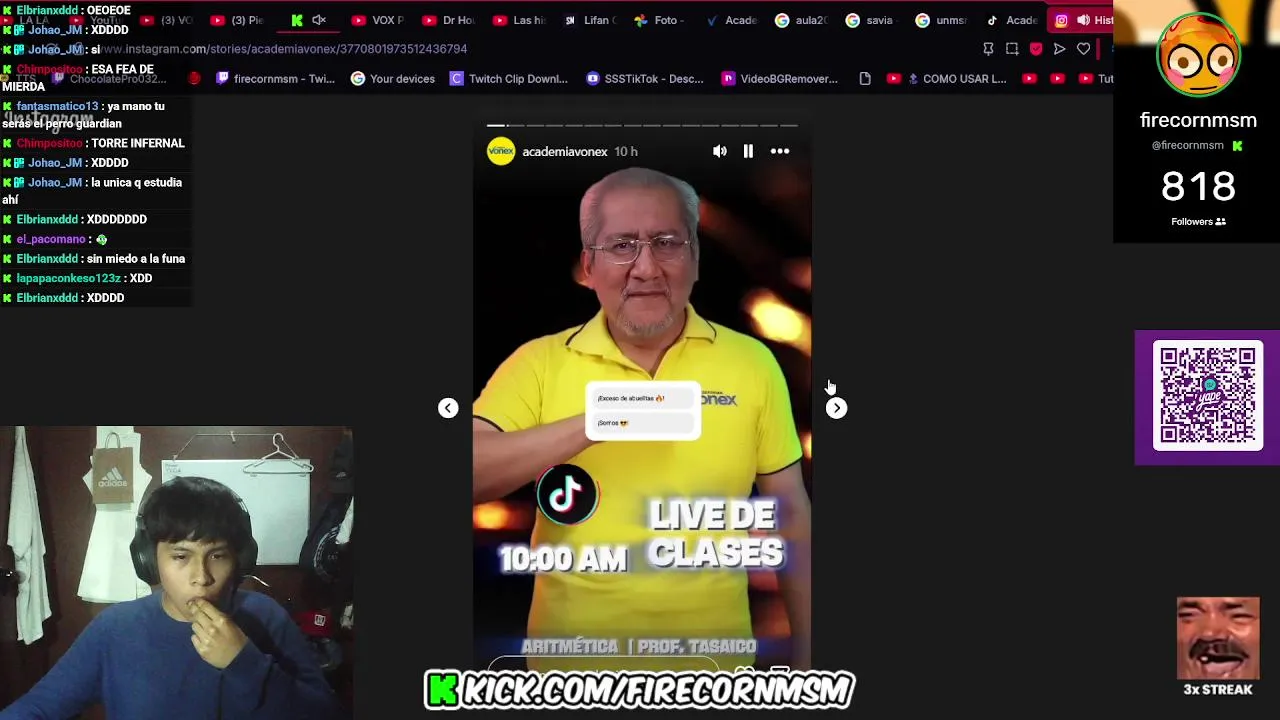This screenshot has height=720, width=1280.
Task: Switch to the '(3) VO' YouTube tab
Action: [x=167, y=20]
